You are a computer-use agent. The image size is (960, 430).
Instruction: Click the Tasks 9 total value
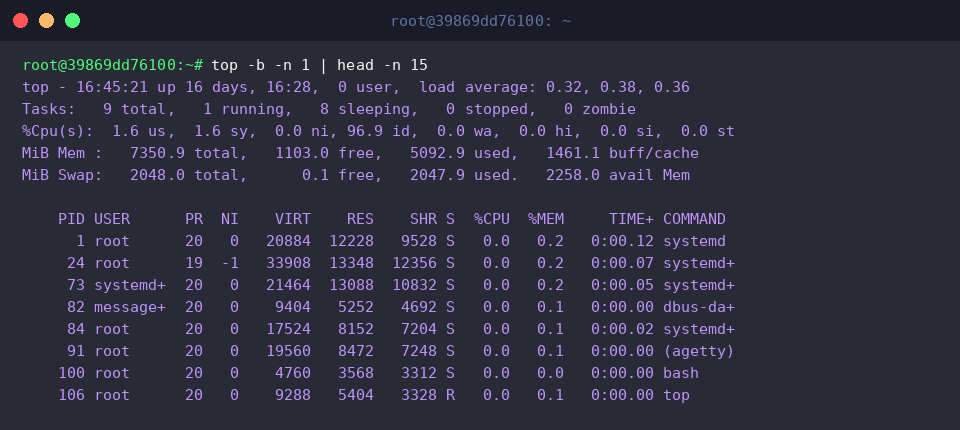coord(139,109)
